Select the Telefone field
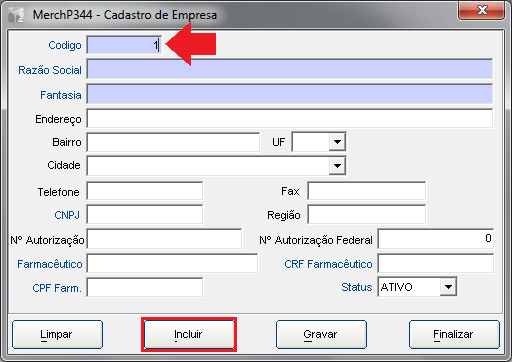 (x=145, y=191)
